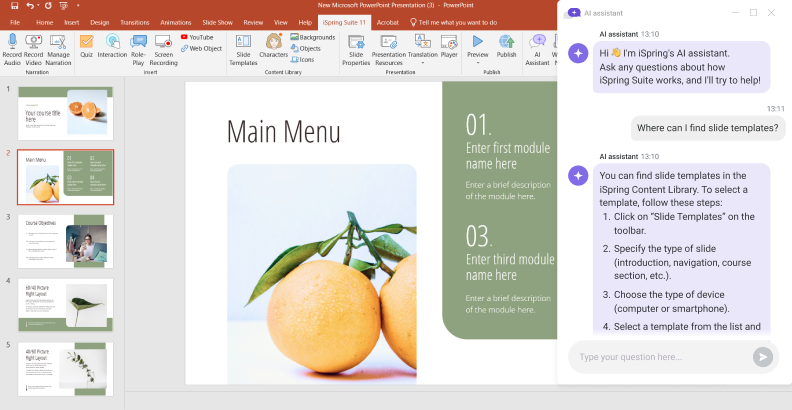
Task: Select the iSpring Suite 11 tab
Action: pos(344,22)
